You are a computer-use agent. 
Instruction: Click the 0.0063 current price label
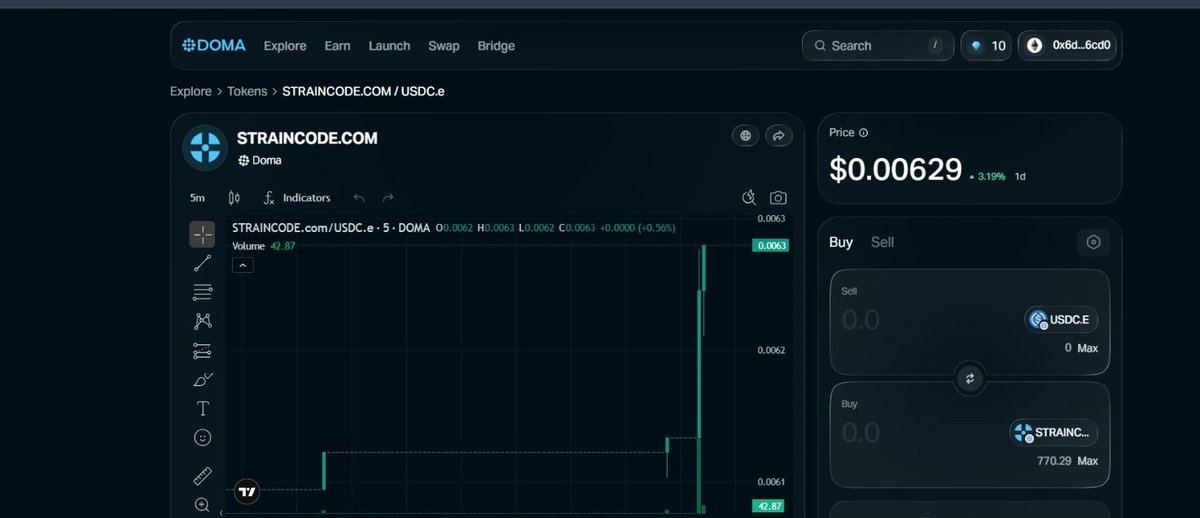(x=771, y=245)
